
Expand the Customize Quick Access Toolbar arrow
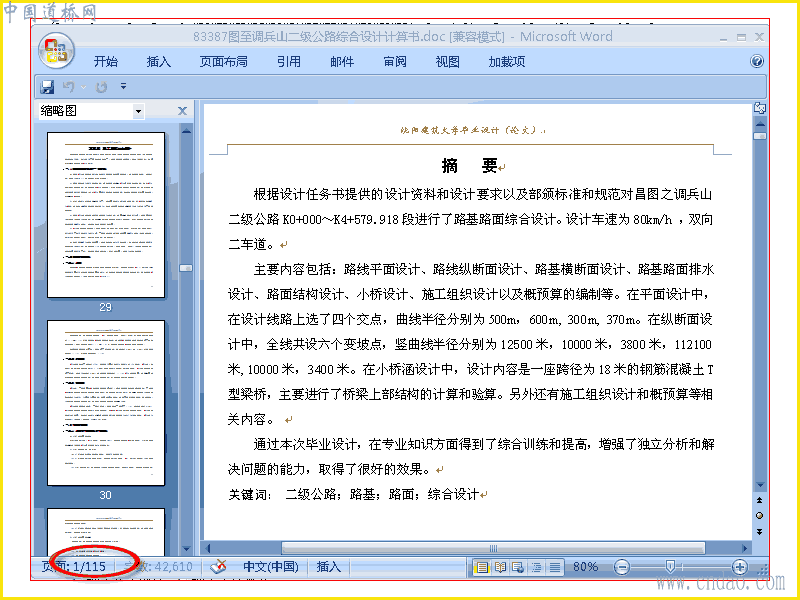pos(123,86)
